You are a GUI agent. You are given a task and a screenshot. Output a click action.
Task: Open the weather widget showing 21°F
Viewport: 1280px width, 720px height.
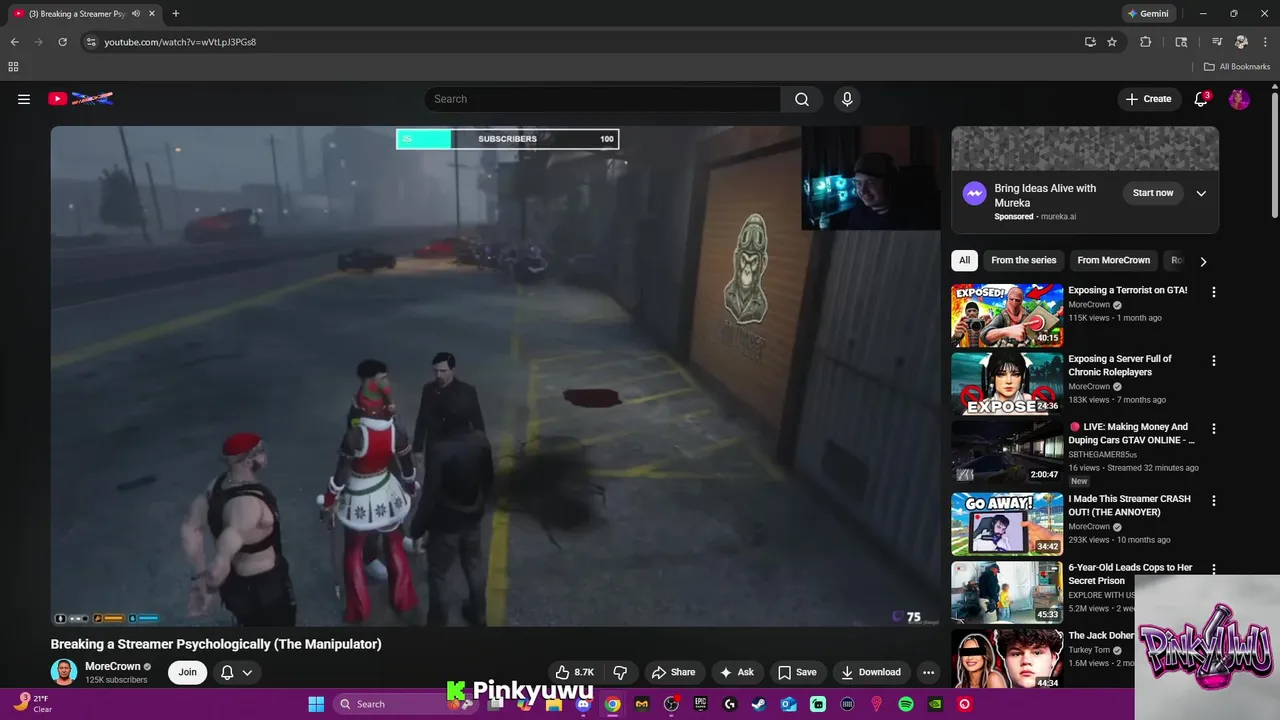click(33, 704)
